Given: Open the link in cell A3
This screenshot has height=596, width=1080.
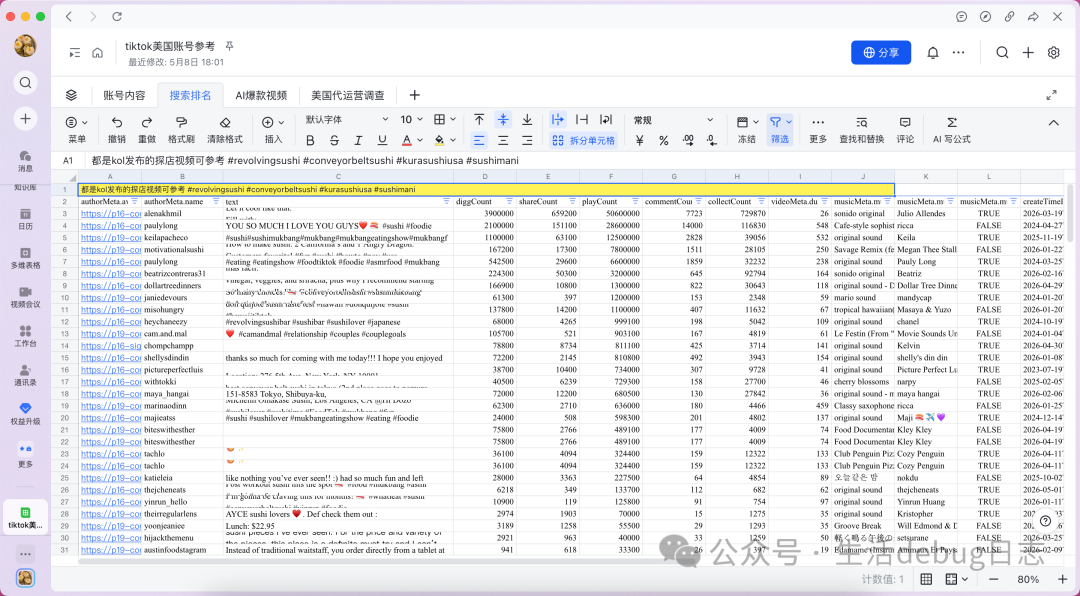Looking at the screenshot, I should [111, 214].
